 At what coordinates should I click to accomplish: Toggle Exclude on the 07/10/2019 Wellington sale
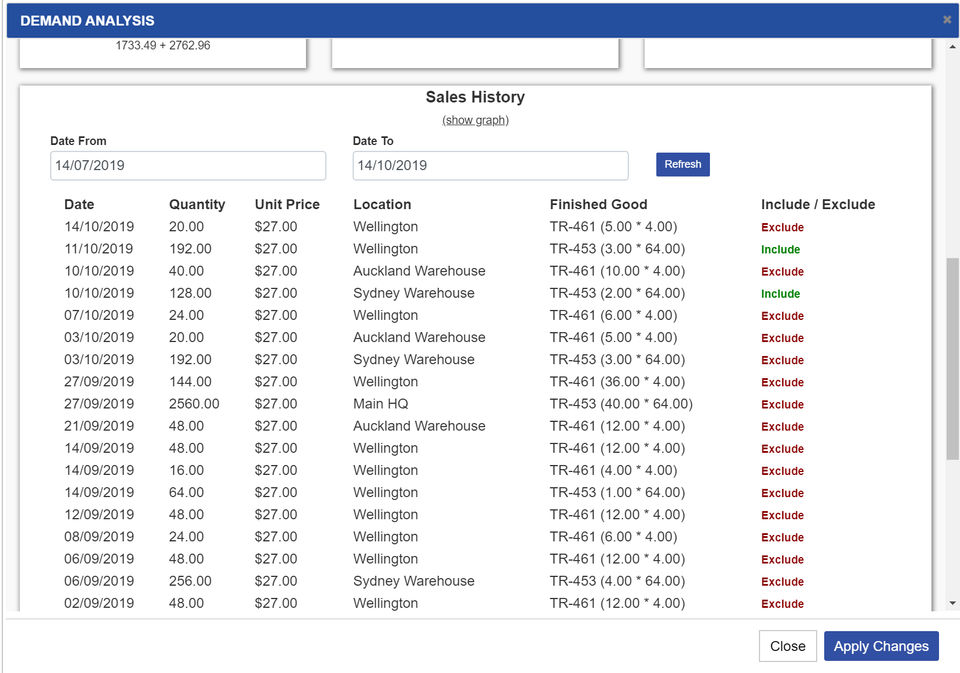[782, 316]
